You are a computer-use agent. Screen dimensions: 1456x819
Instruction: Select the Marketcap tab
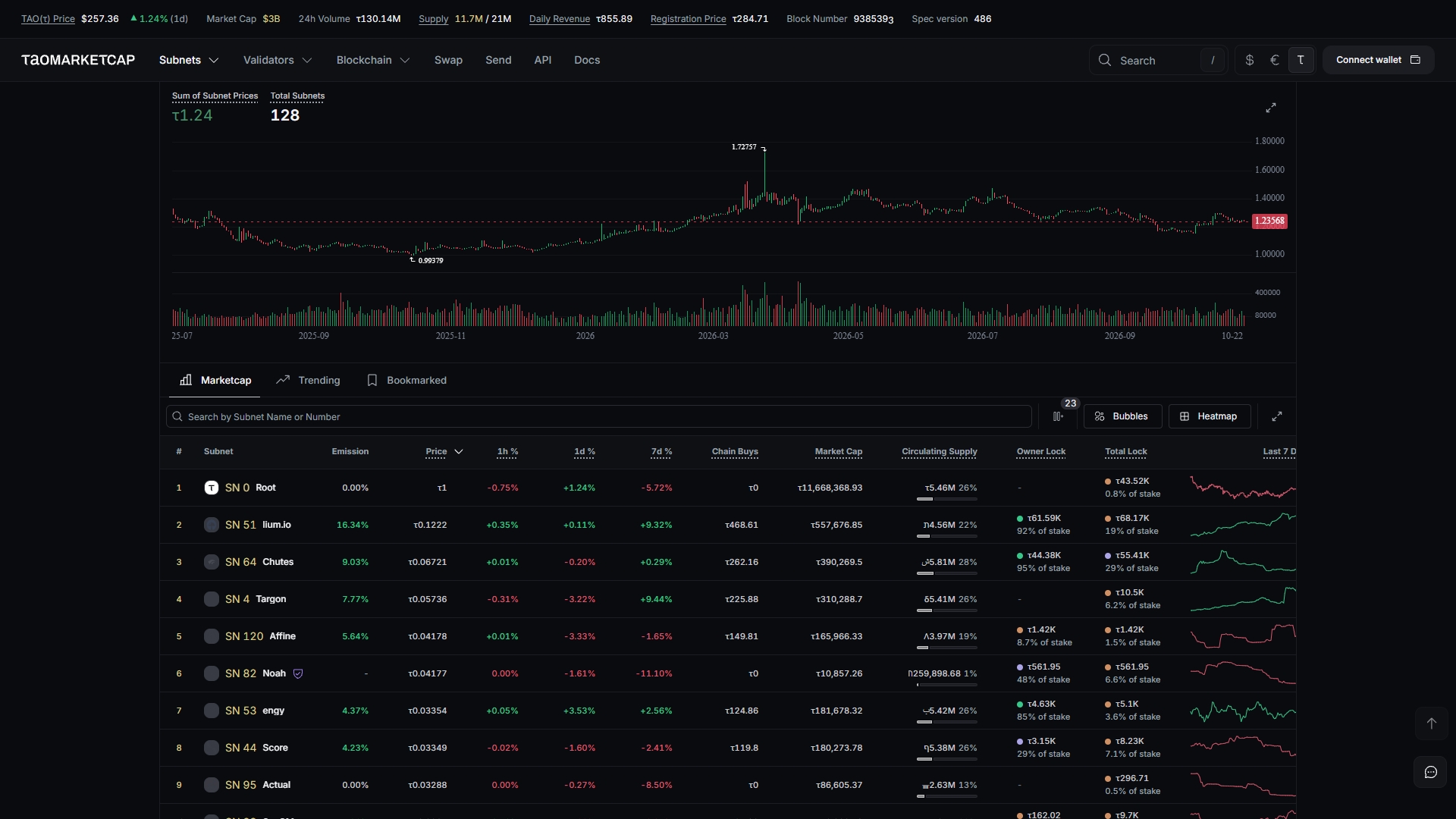[x=215, y=380]
